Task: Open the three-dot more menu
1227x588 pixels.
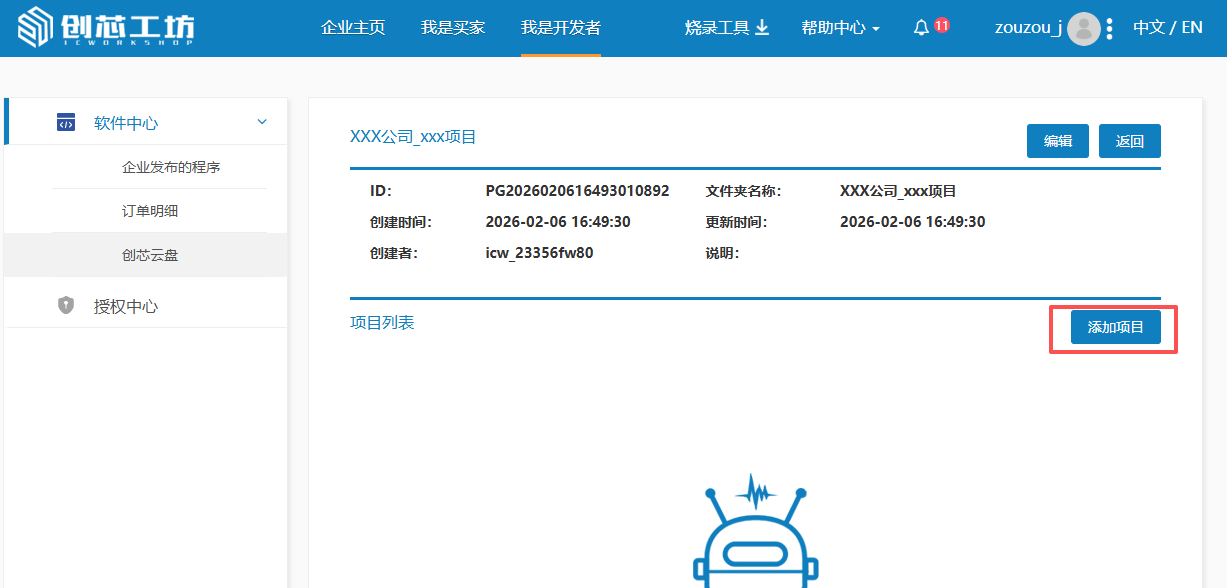Action: tap(1110, 28)
